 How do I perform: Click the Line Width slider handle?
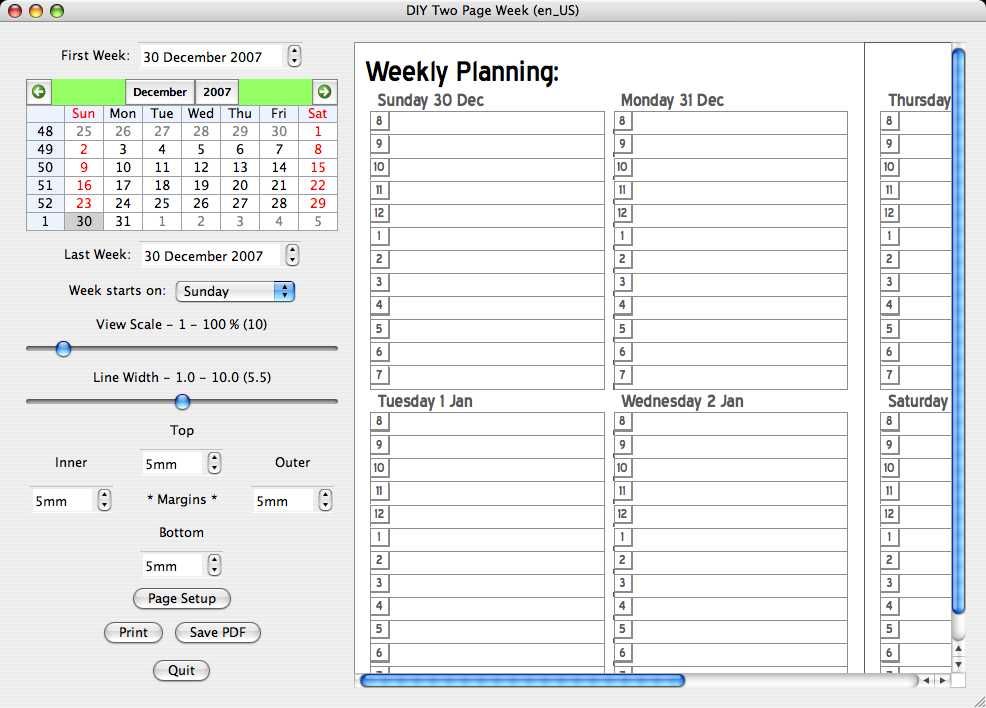click(x=182, y=402)
